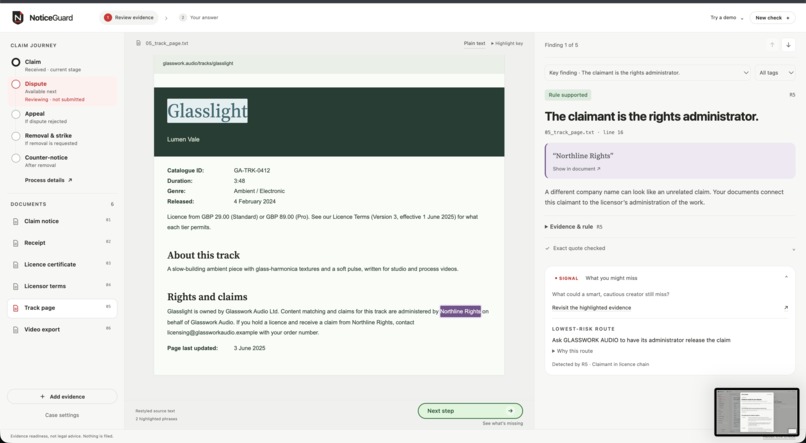Screen dimensions: 806x443
Task: Click the highlighted Glasslight title
Action: (x=207, y=111)
